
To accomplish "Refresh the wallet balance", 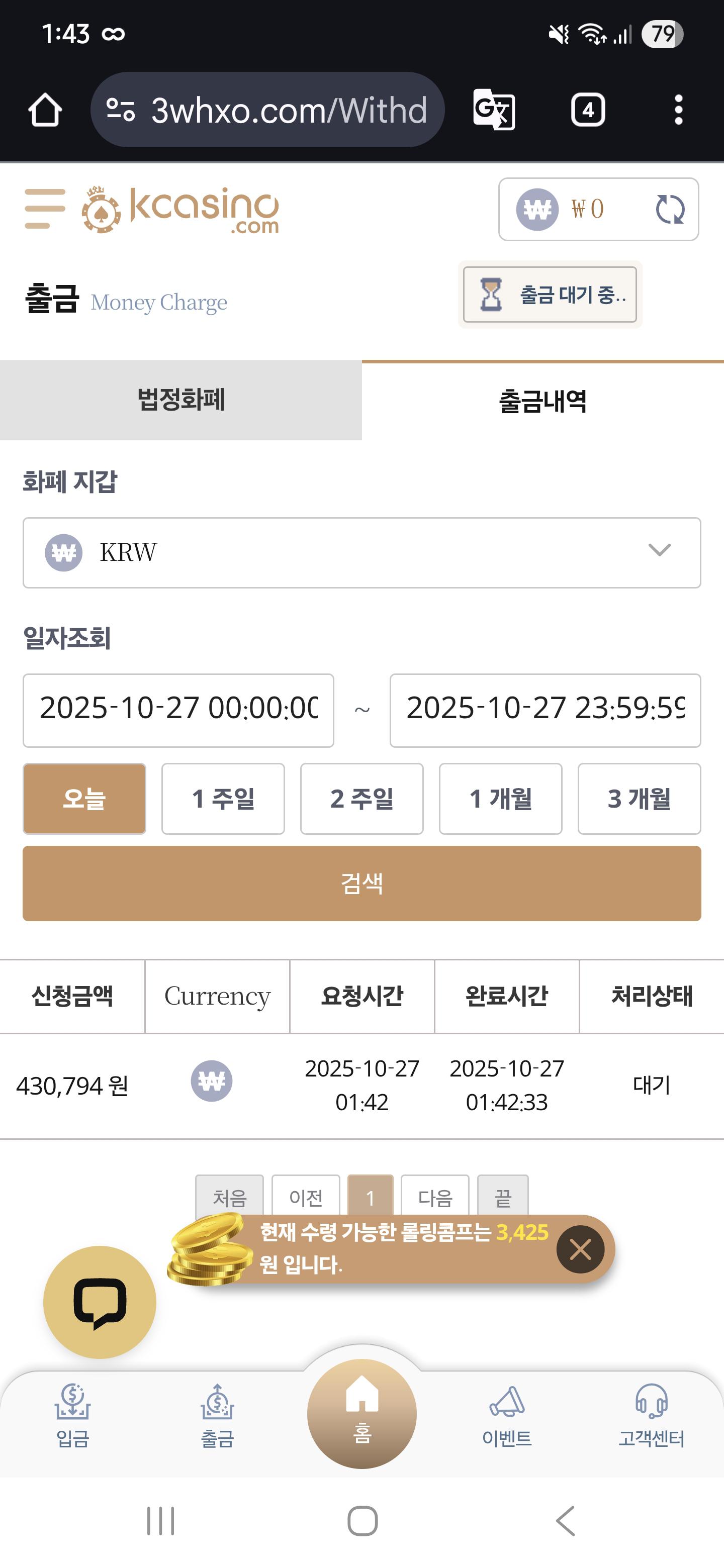I will click(x=670, y=210).
